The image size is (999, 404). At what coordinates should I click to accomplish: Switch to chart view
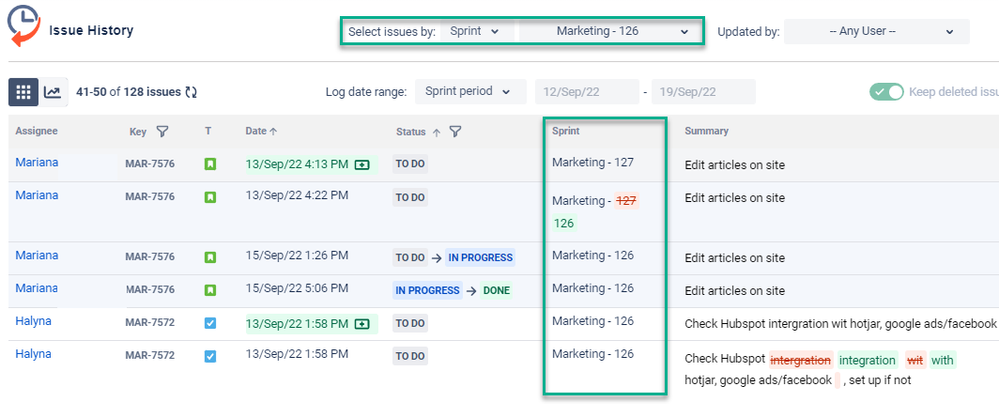point(52,92)
